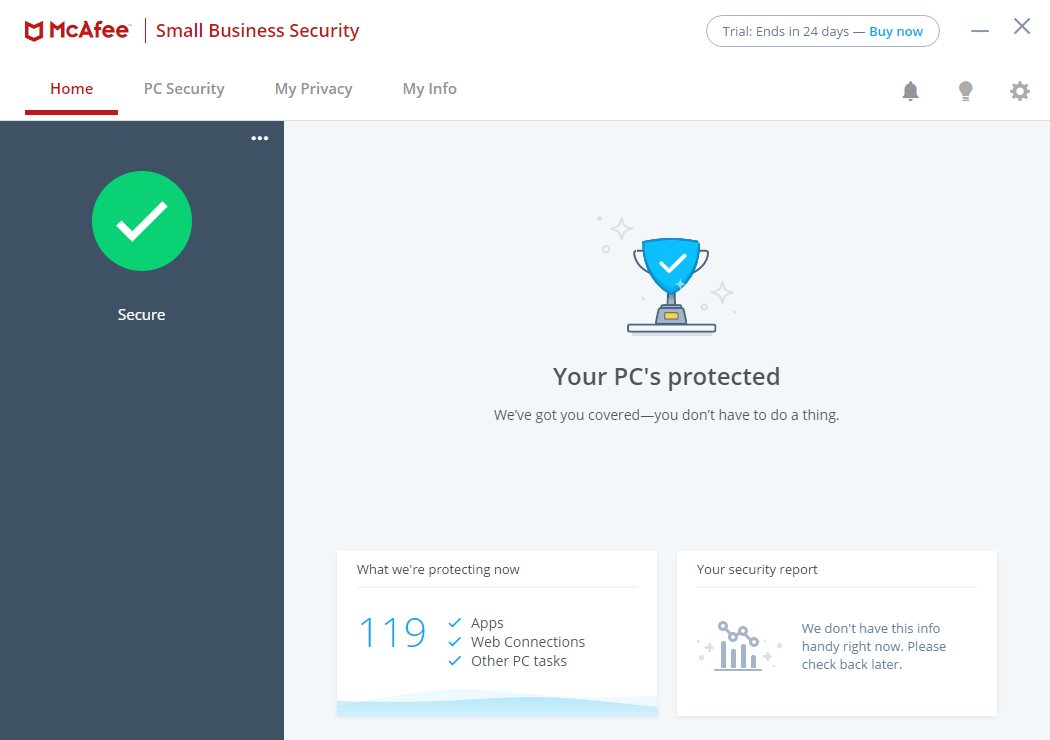The height and width of the screenshot is (740, 1050).
Task: Minimize the McAfee window
Action: tap(980, 31)
